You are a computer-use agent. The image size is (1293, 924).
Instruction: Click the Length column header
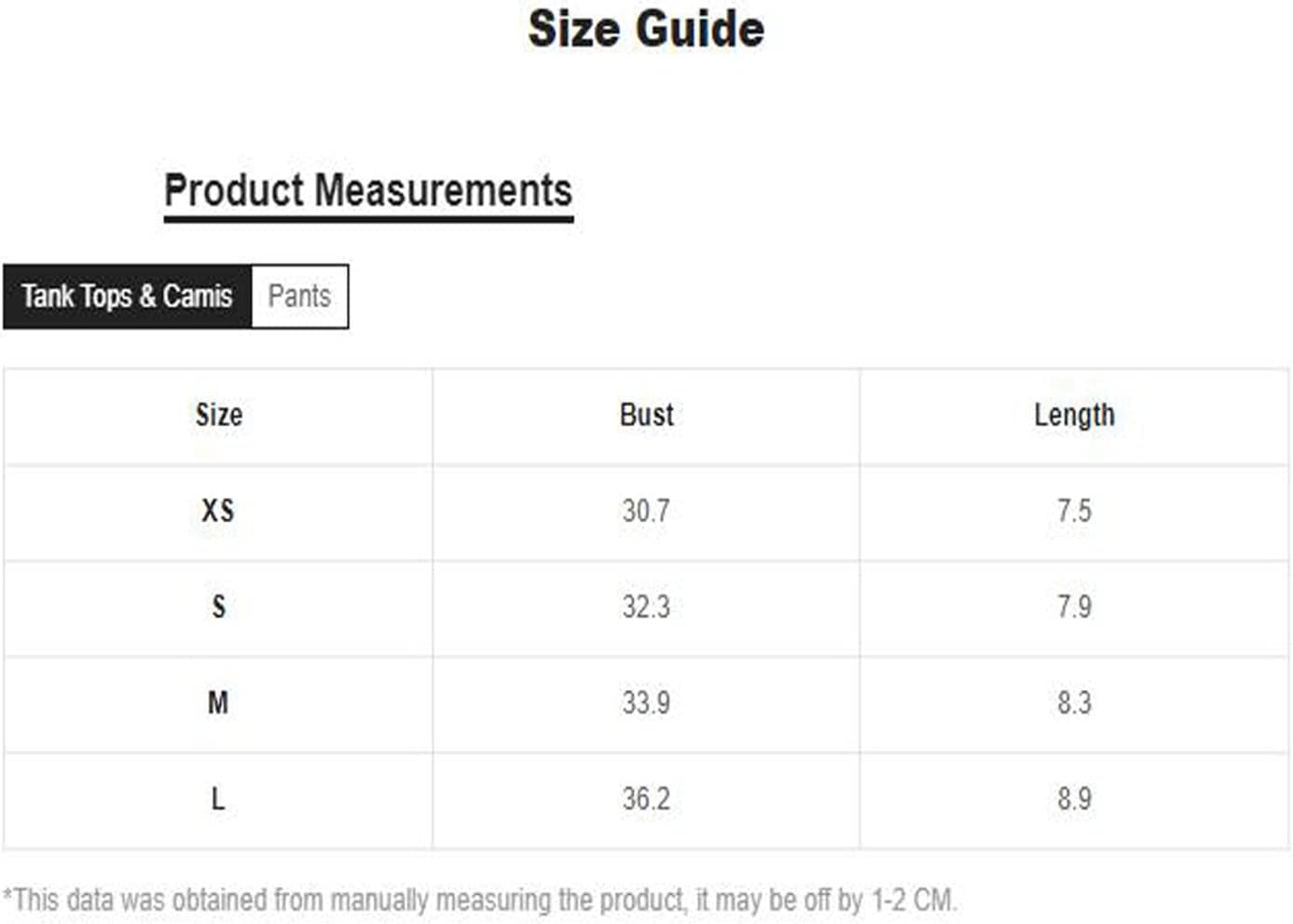coord(1074,415)
